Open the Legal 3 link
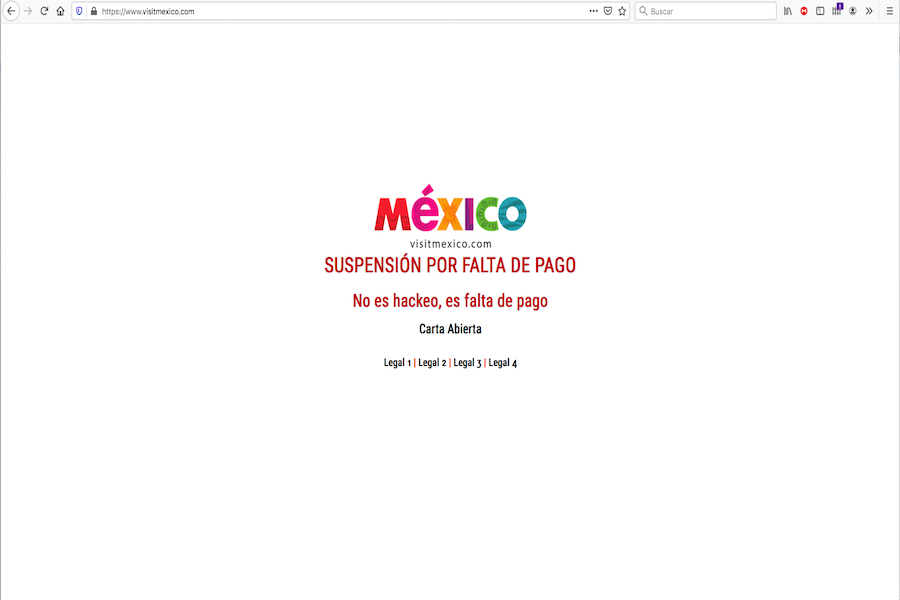 [467, 363]
